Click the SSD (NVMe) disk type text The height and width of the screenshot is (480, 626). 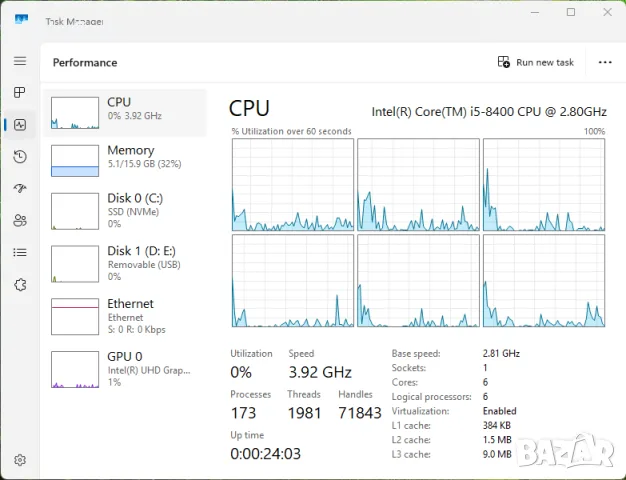[x=133, y=212]
